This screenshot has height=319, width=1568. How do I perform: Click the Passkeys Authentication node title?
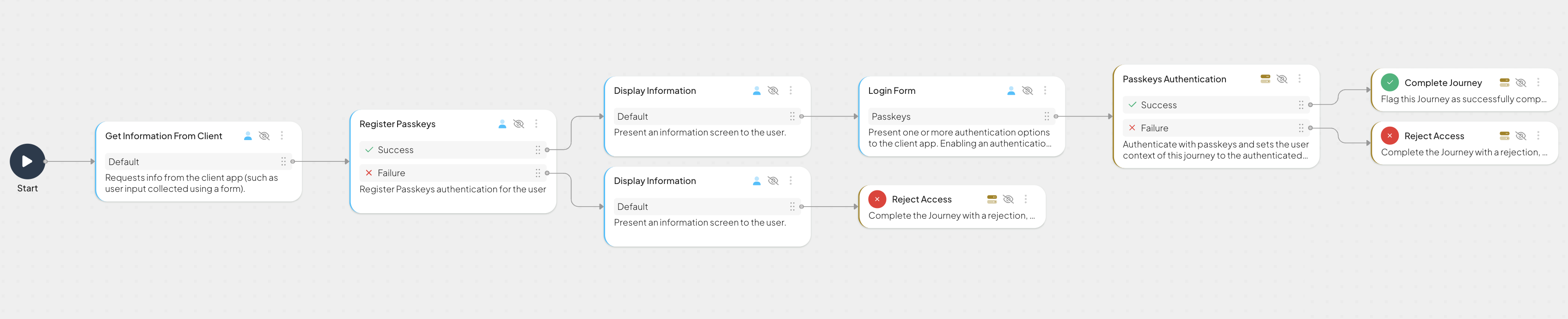point(1174,79)
